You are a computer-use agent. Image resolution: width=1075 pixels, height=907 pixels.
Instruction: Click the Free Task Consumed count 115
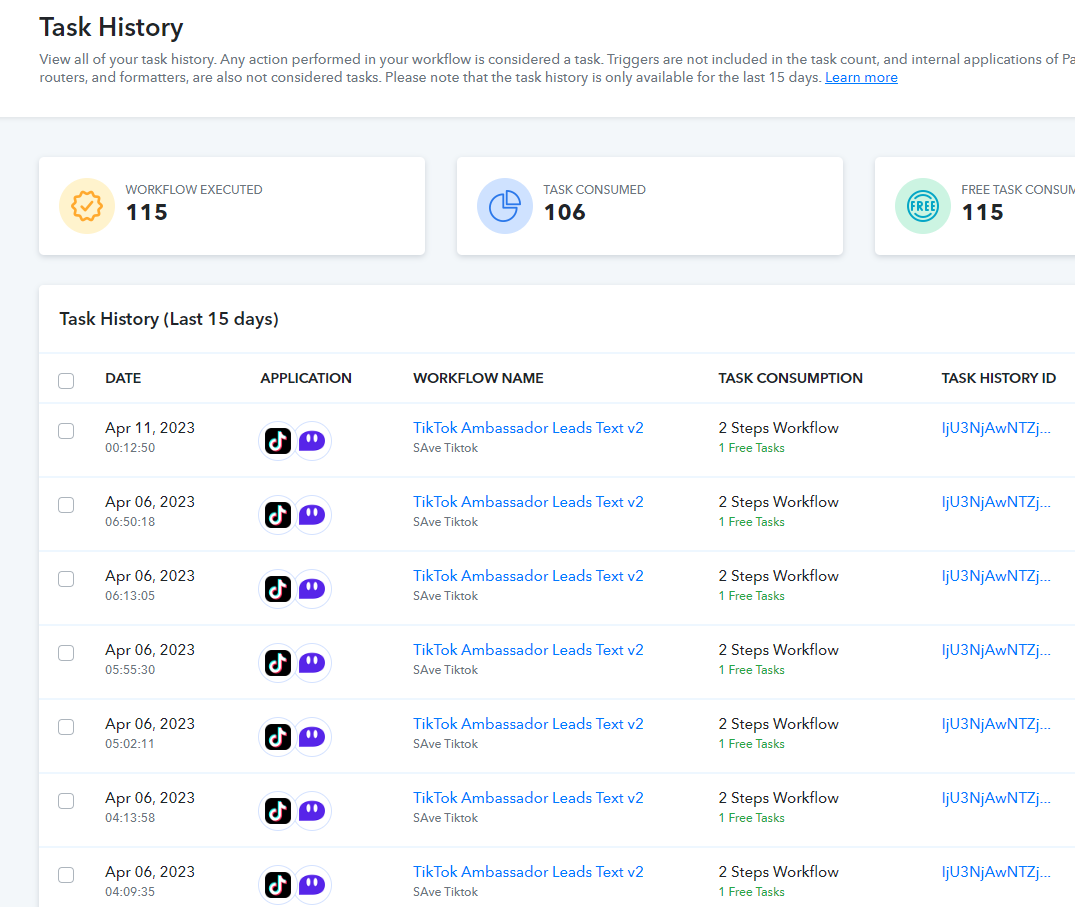pyautogui.click(x=982, y=213)
